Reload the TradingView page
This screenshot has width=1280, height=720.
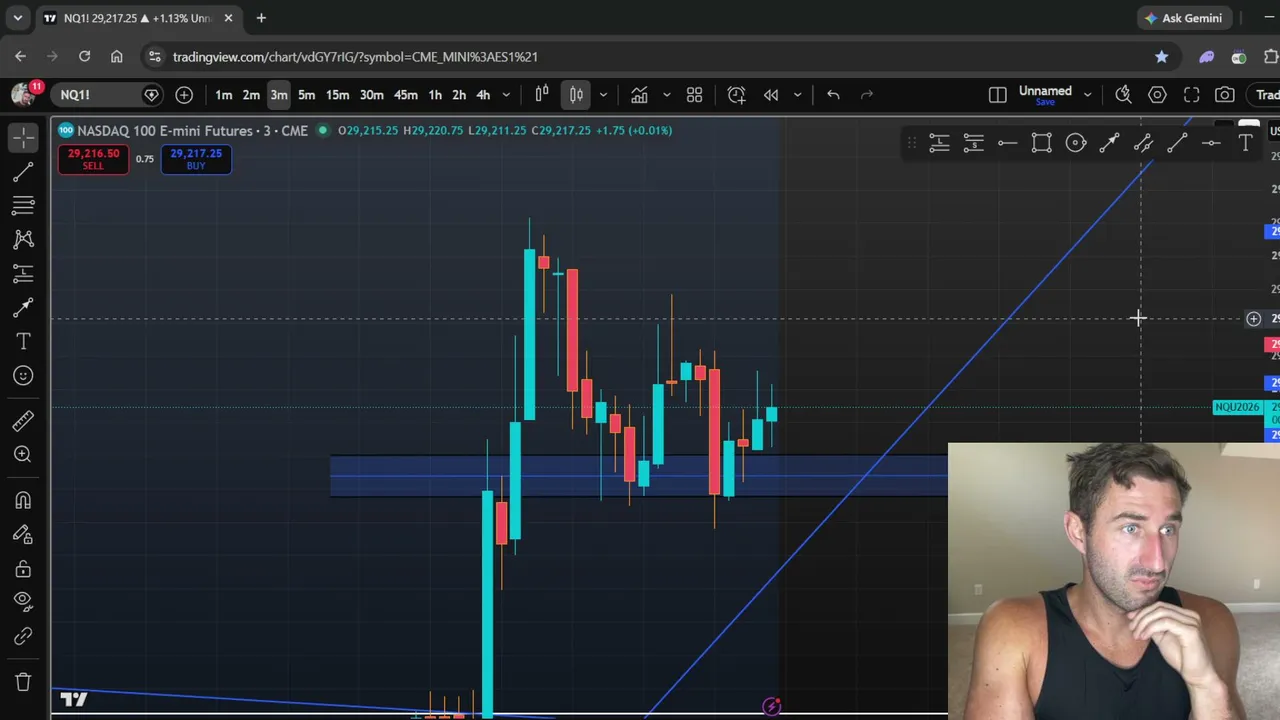click(84, 57)
